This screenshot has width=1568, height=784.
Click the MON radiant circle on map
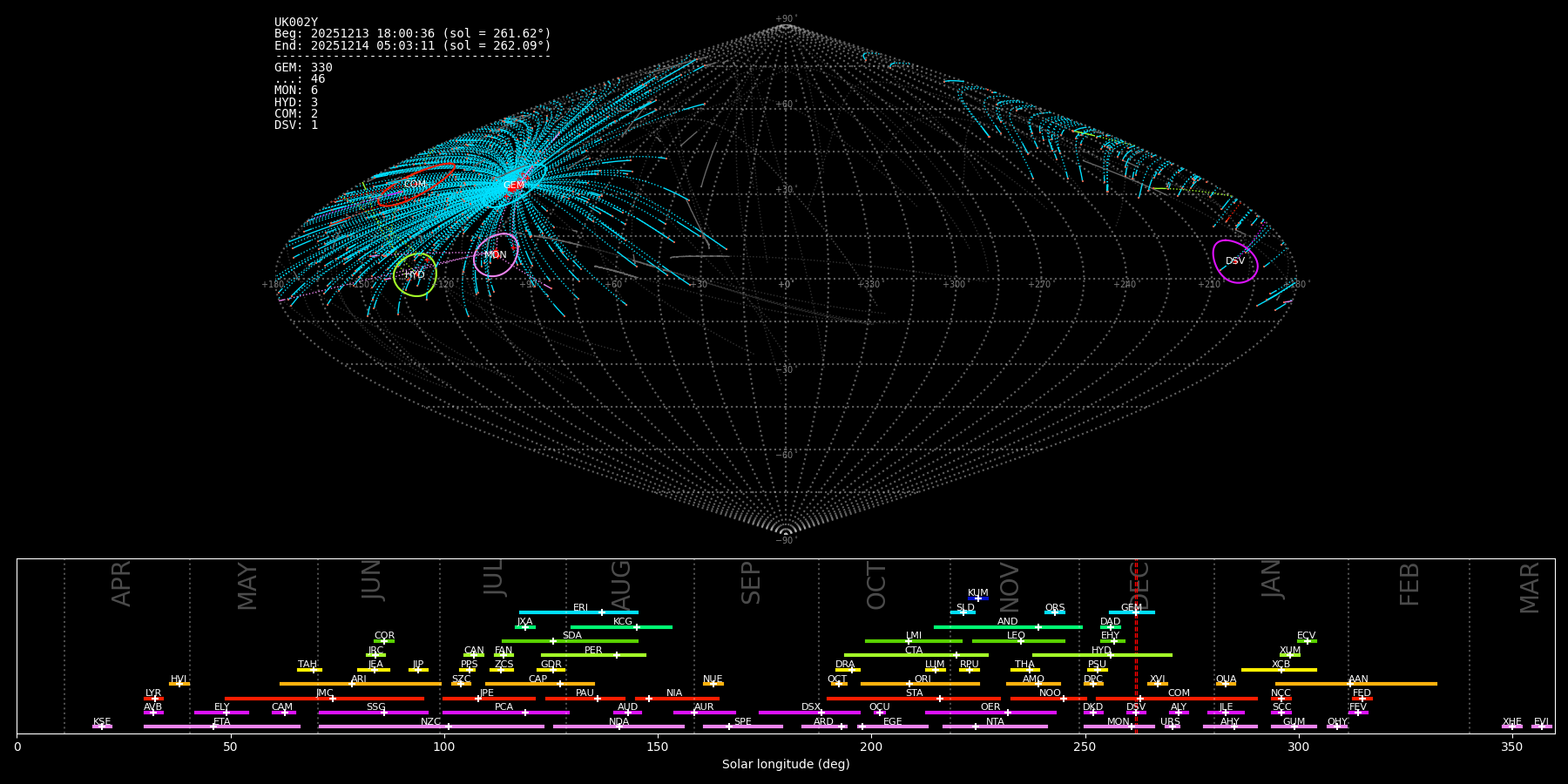(496, 255)
